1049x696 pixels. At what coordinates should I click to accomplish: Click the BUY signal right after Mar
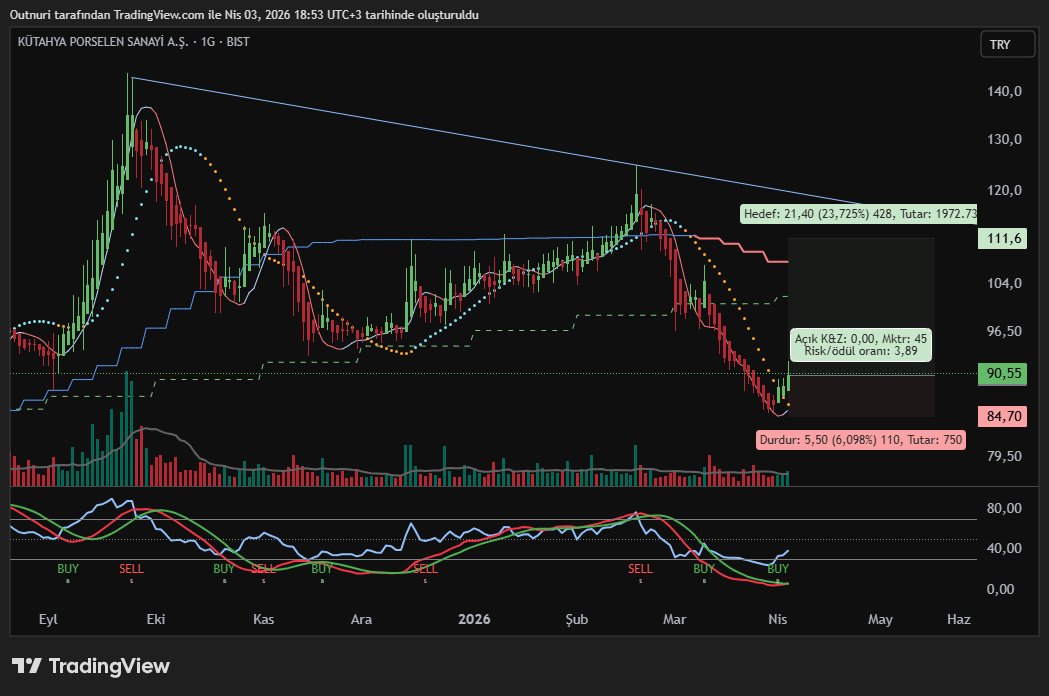tap(704, 569)
